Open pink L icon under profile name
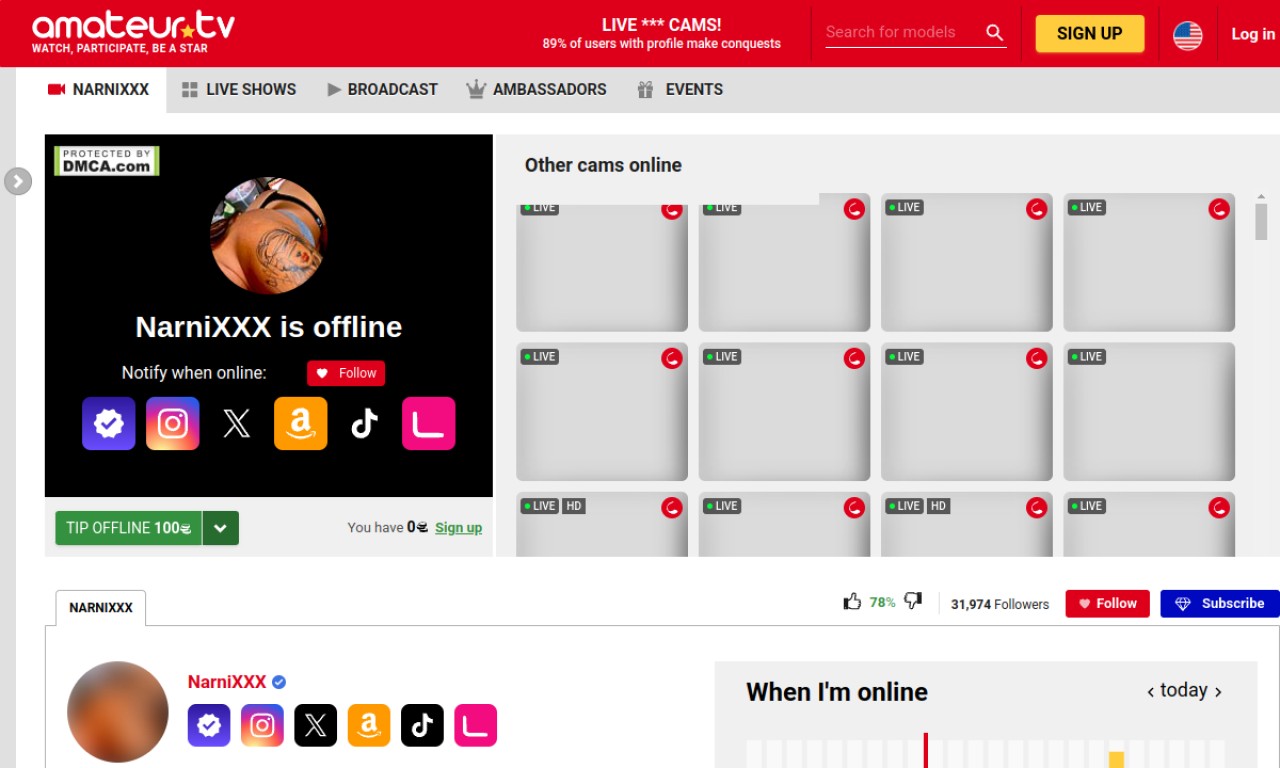The height and width of the screenshot is (768, 1280). (x=475, y=725)
